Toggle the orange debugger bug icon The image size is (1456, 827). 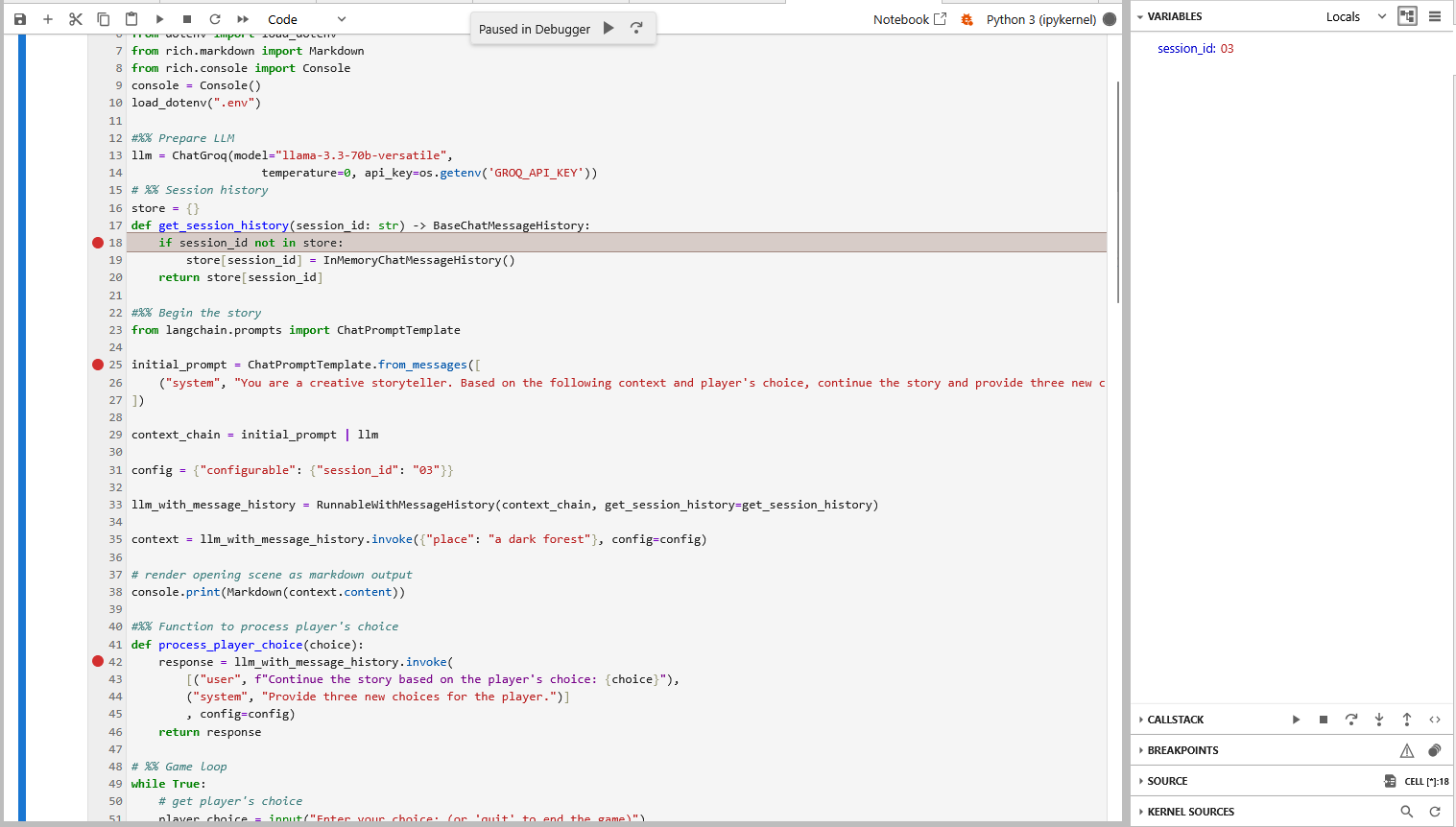click(967, 19)
